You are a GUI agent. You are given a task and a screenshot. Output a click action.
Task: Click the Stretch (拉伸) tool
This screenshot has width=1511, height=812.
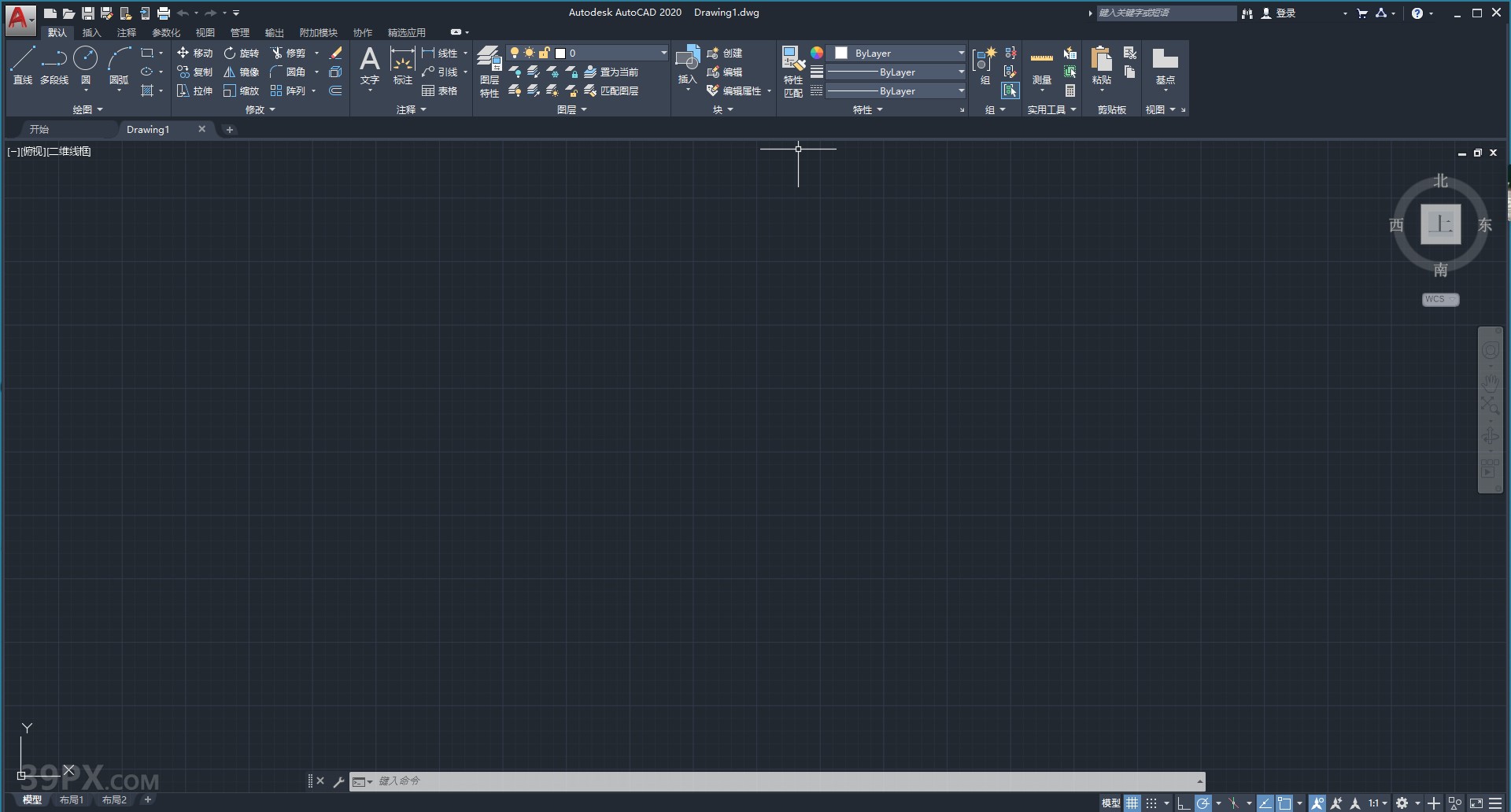[195, 90]
